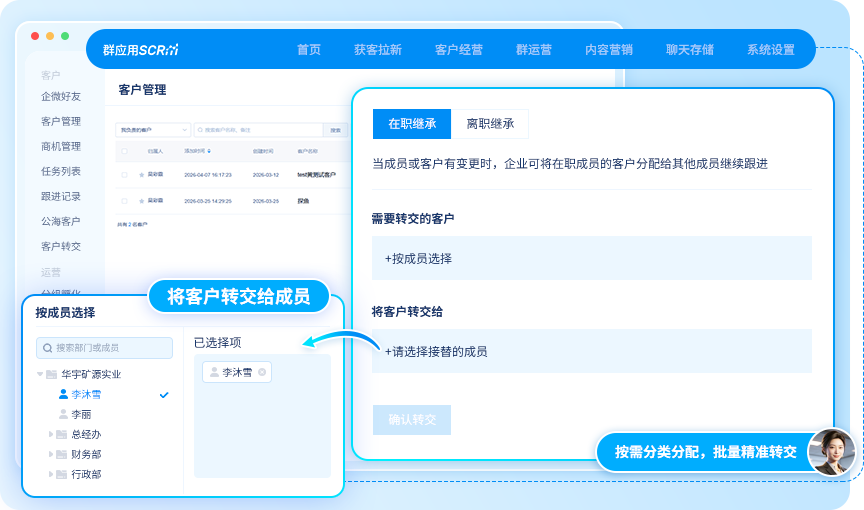The image size is (864, 510).
Task: Click blue person icon beside 李沐雪 in tree
Action: [63, 394]
